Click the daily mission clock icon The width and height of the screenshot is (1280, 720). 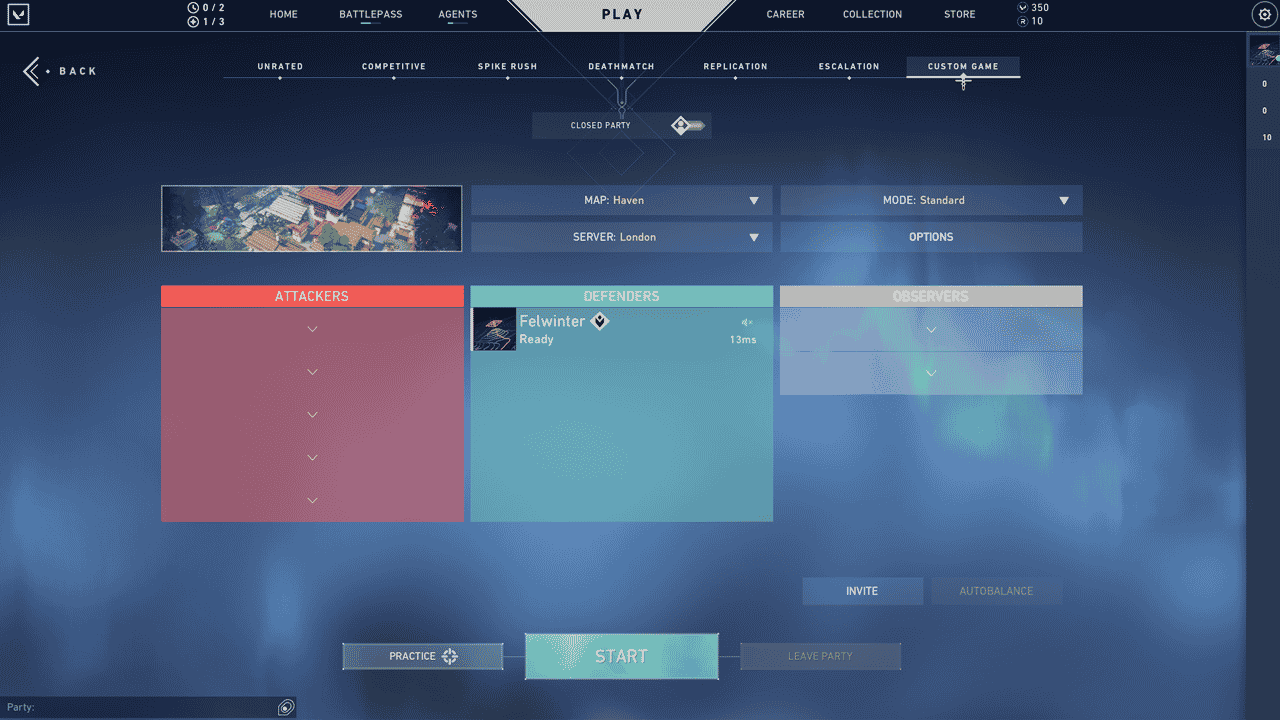click(x=193, y=8)
